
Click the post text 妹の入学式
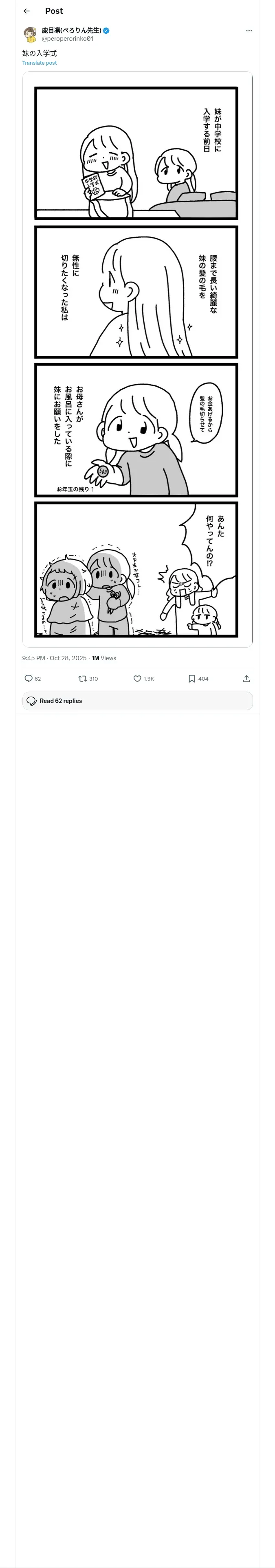(x=40, y=54)
